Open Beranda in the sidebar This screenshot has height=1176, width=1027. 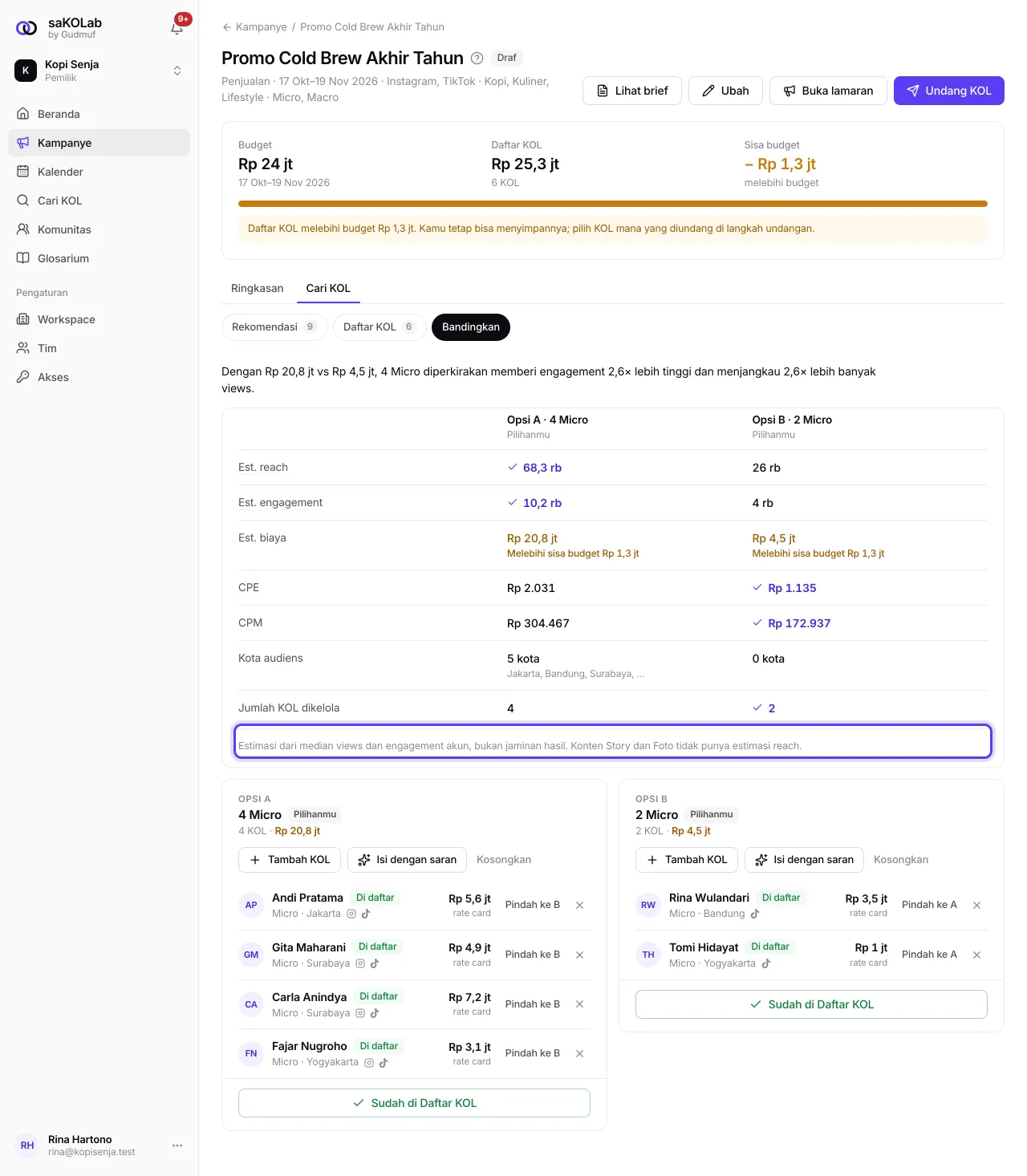pos(99,114)
